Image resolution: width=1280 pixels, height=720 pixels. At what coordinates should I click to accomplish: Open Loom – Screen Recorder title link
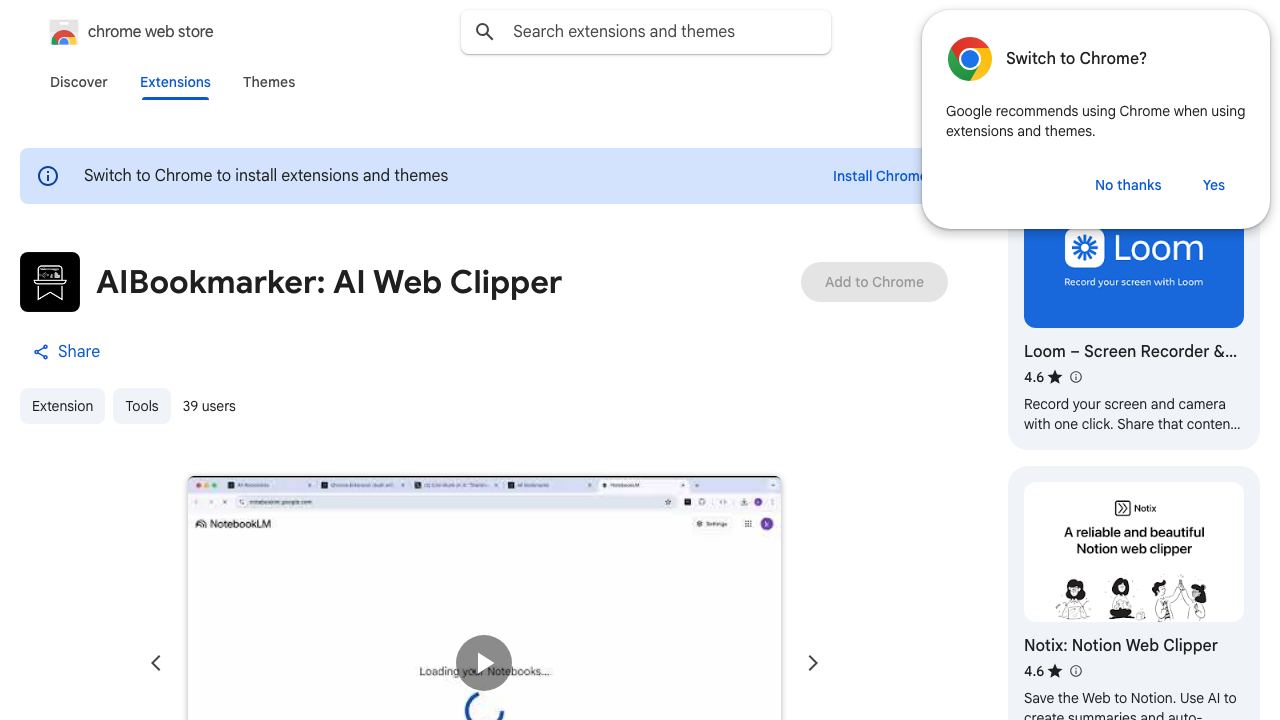[x=1130, y=351]
